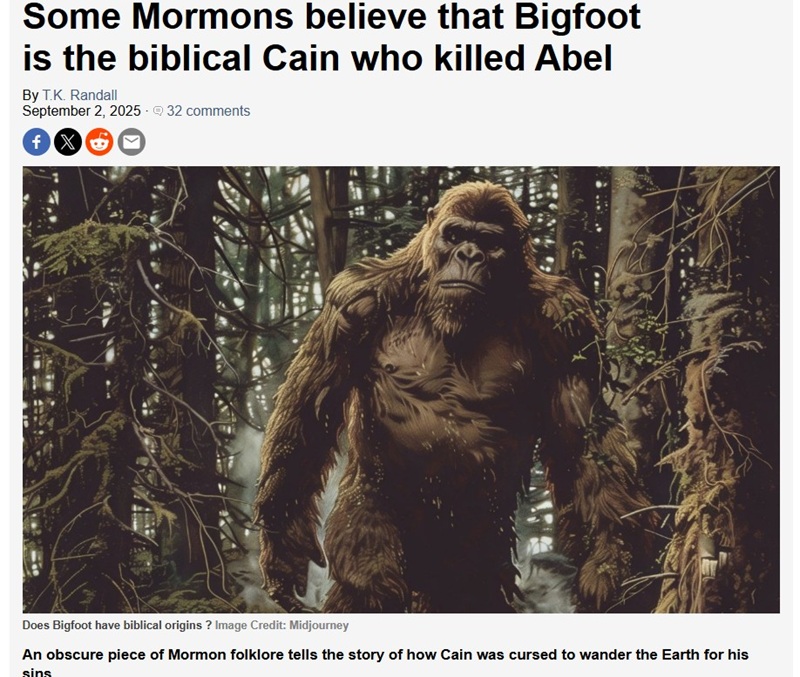
Task: Click the bold Mormon folklore summary paragraph
Action: coord(385,662)
